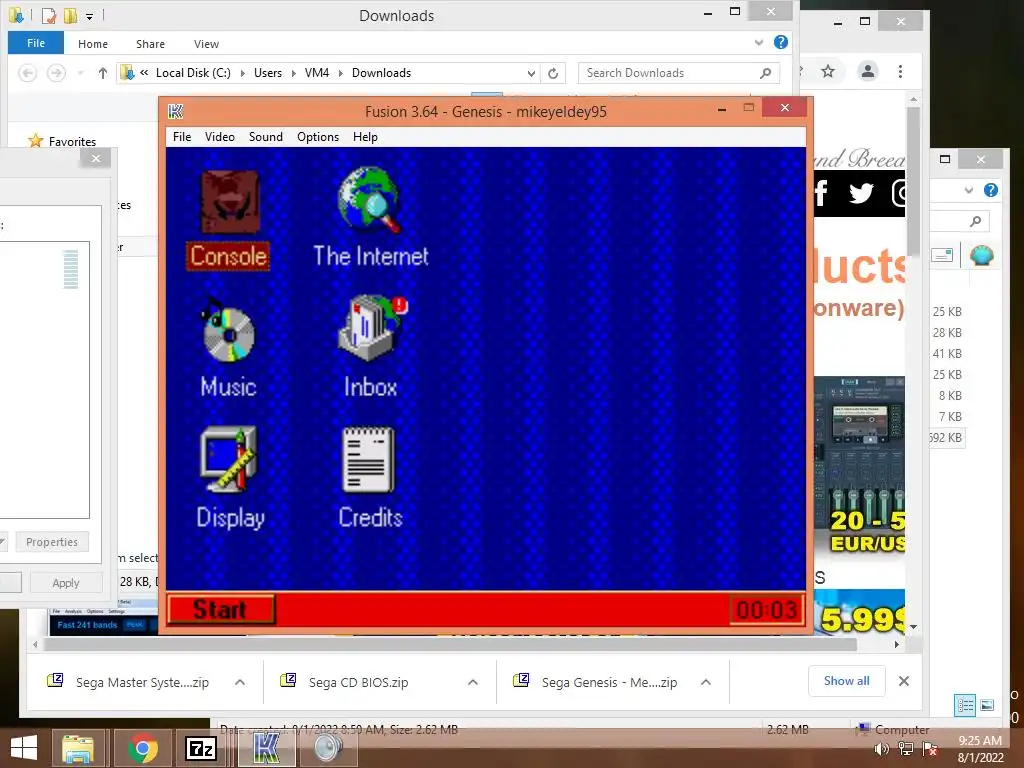This screenshot has width=1024, height=768.
Task: Open Chrome three-dot menu
Action: pyautogui.click(x=900, y=71)
